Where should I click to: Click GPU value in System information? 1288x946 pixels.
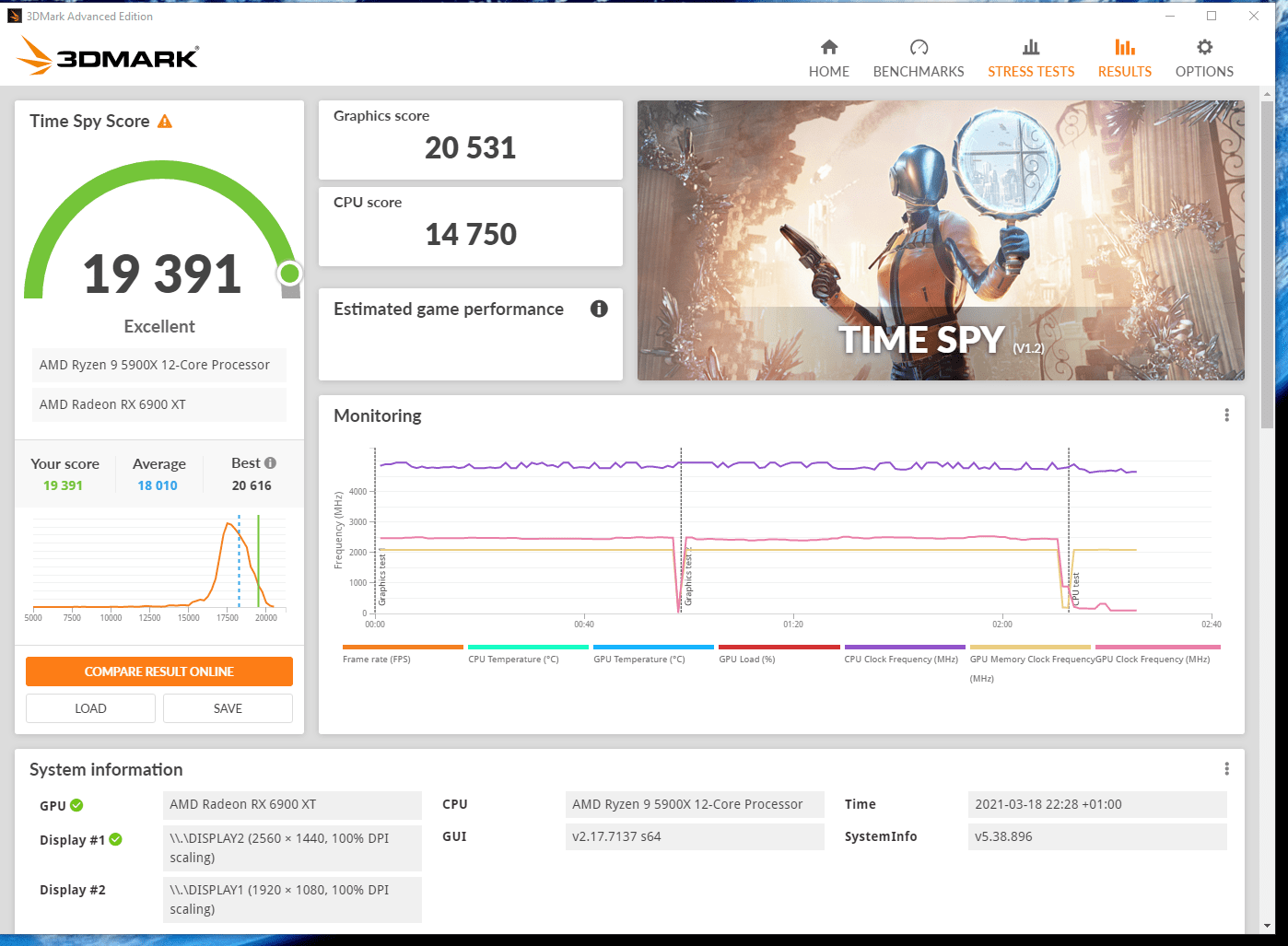click(292, 804)
